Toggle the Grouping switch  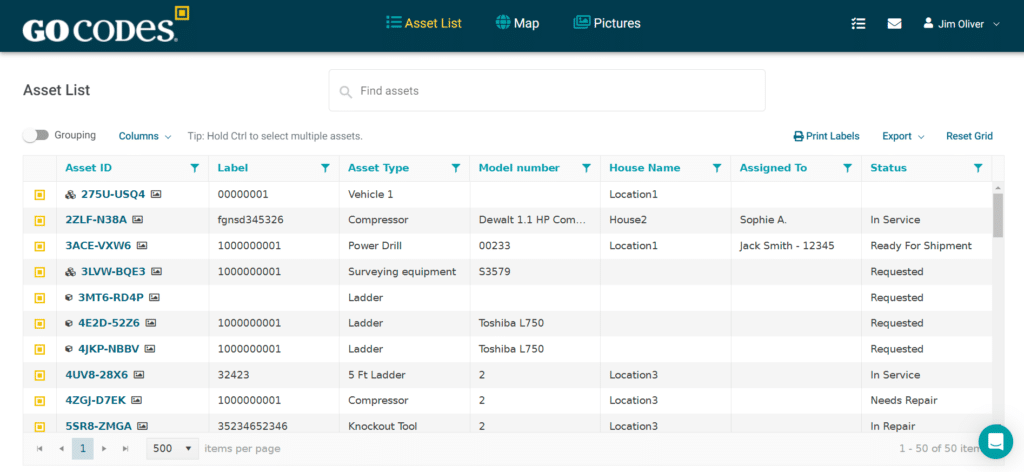36,136
